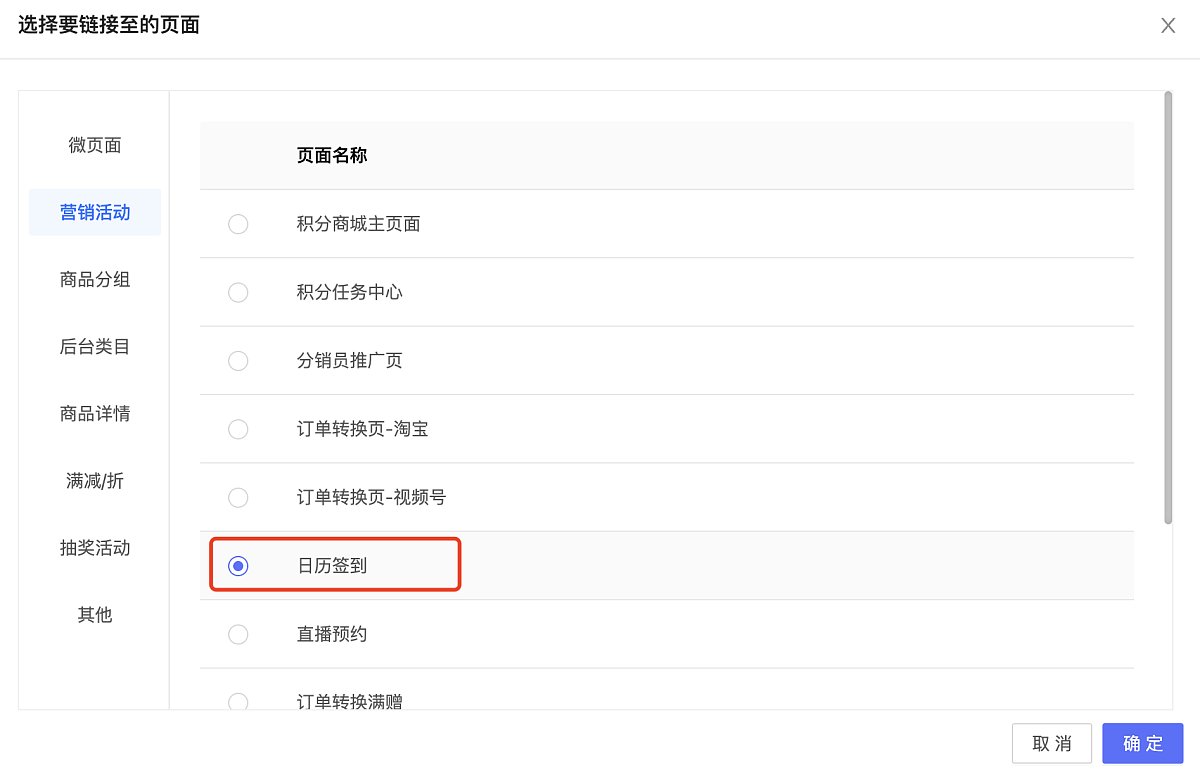Select the 积分任务中心 radio button
The height and width of the screenshot is (770, 1200).
[238, 292]
